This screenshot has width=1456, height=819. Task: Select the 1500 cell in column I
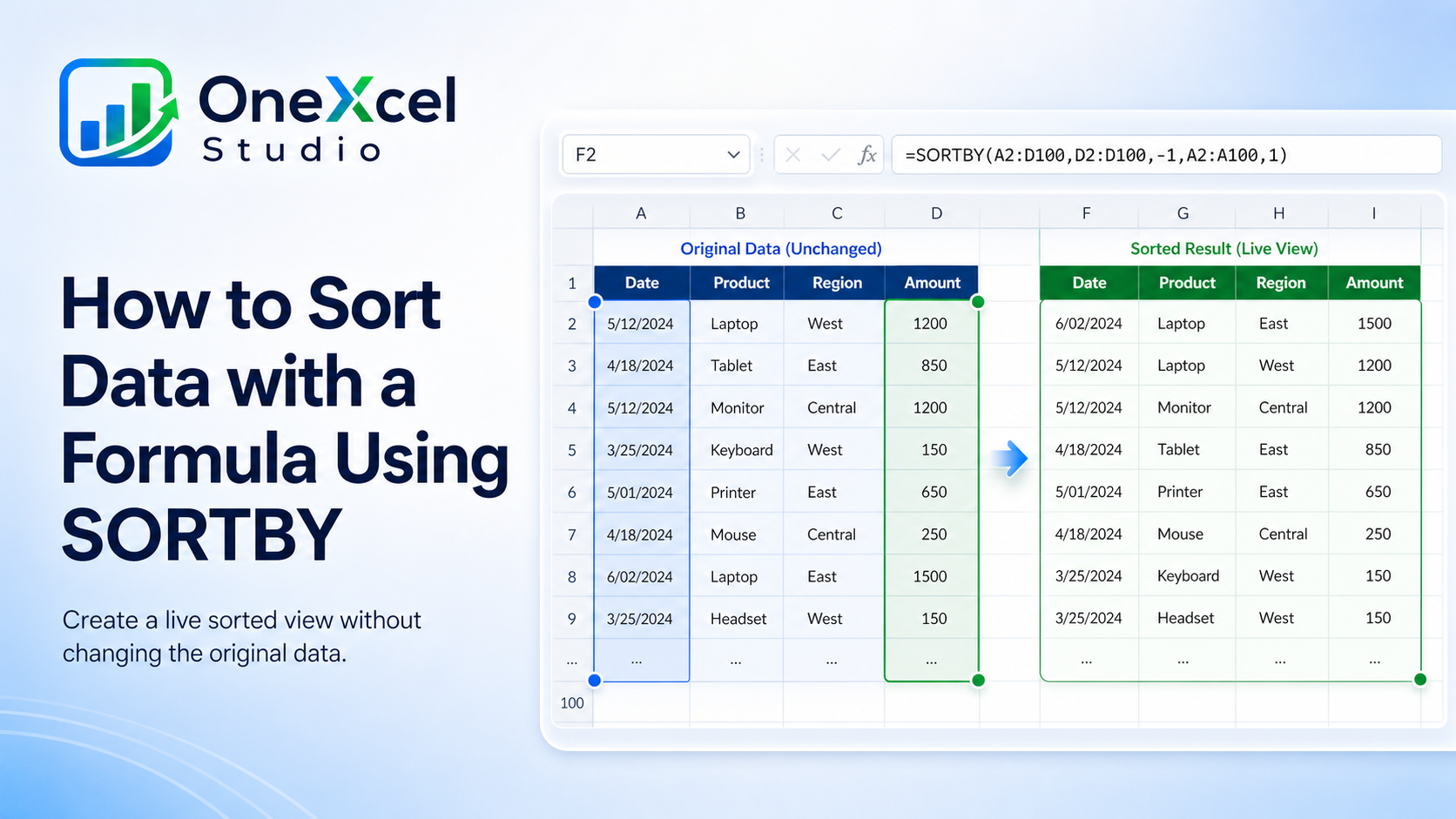[1374, 324]
